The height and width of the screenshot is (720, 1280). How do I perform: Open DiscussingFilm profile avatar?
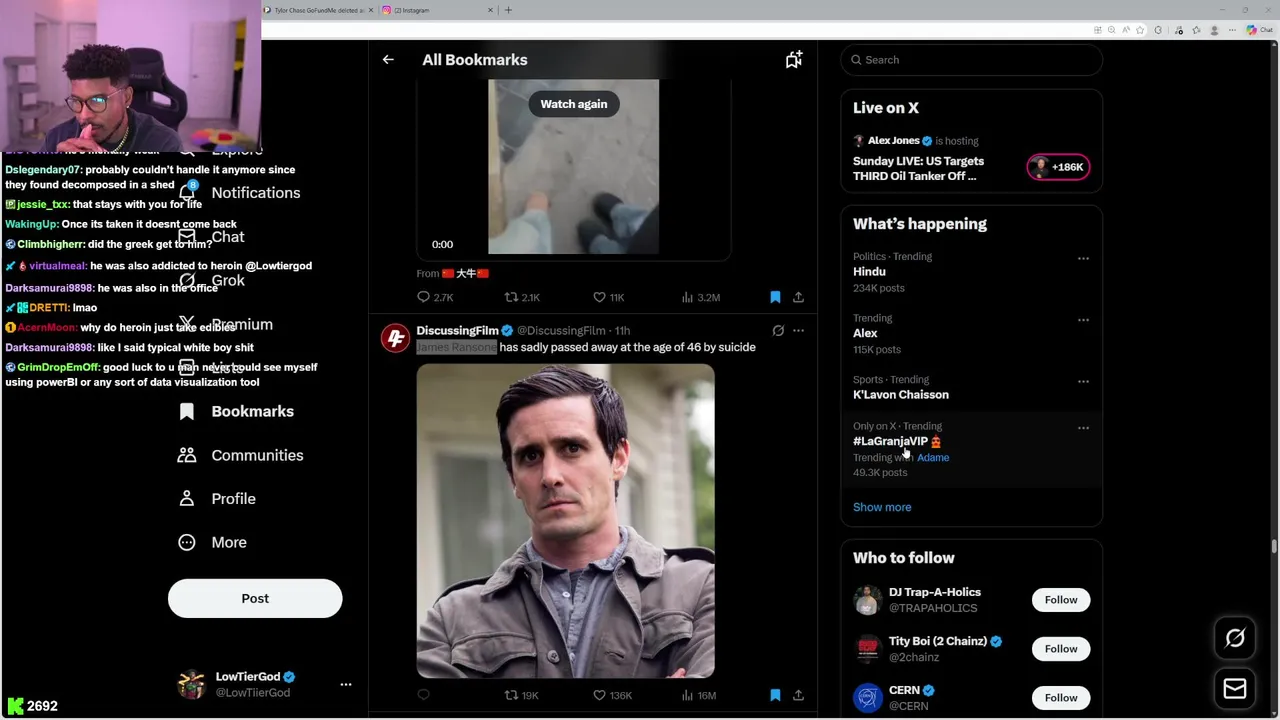[x=395, y=338]
